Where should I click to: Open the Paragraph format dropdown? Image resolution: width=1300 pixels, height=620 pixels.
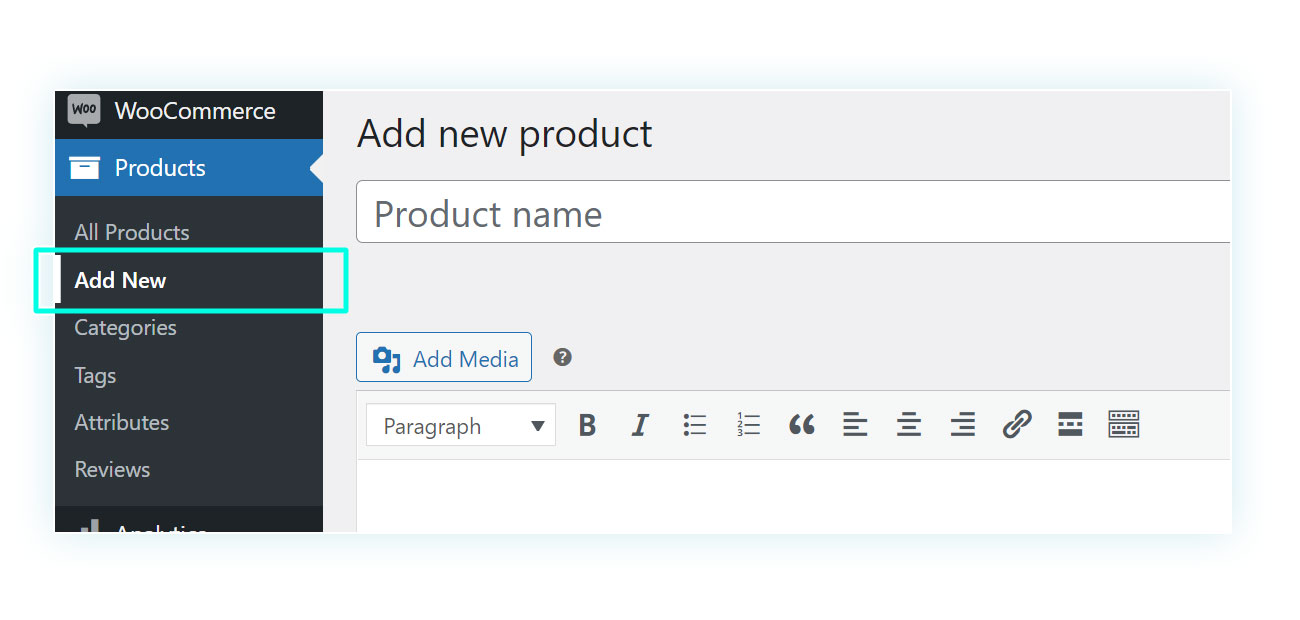point(461,426)
